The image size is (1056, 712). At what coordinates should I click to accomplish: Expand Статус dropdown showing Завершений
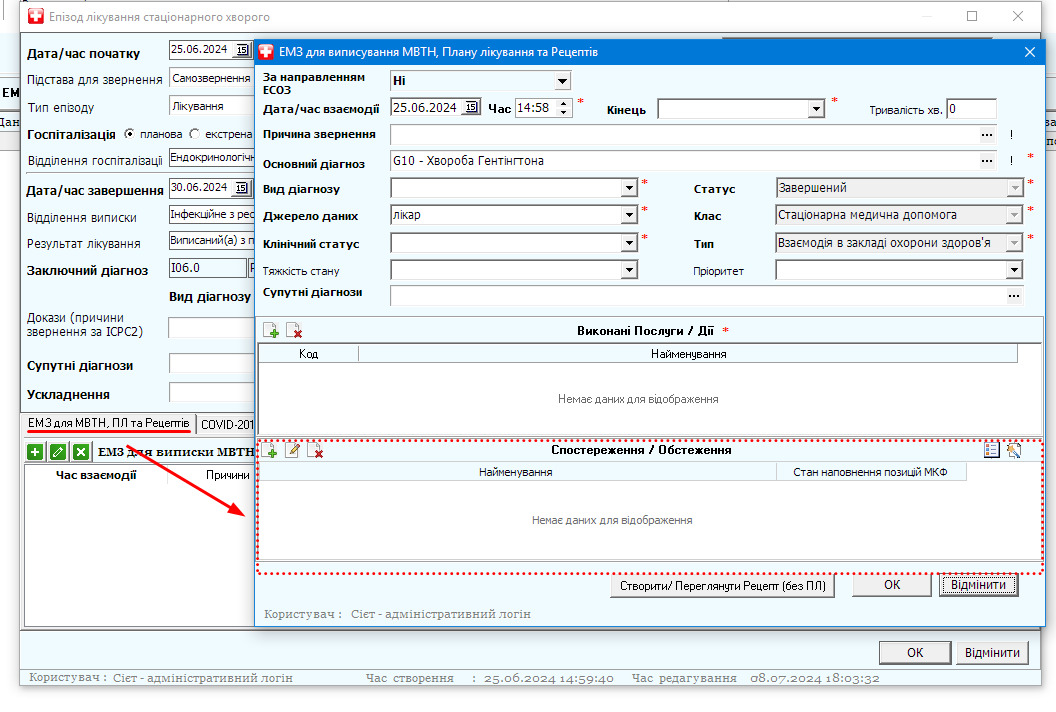[1014, 188]
